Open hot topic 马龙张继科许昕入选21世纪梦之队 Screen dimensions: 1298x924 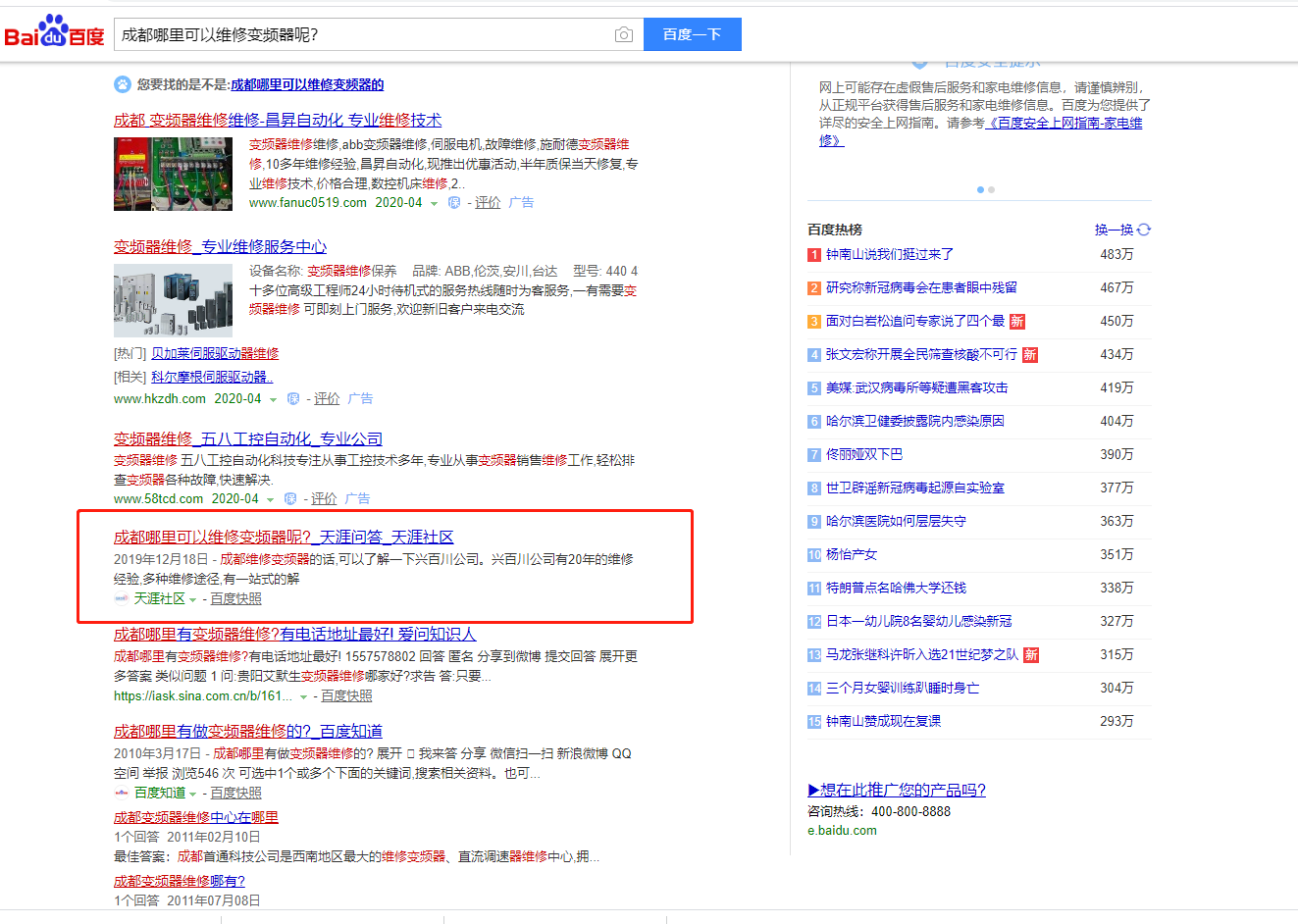pos(922,654)
